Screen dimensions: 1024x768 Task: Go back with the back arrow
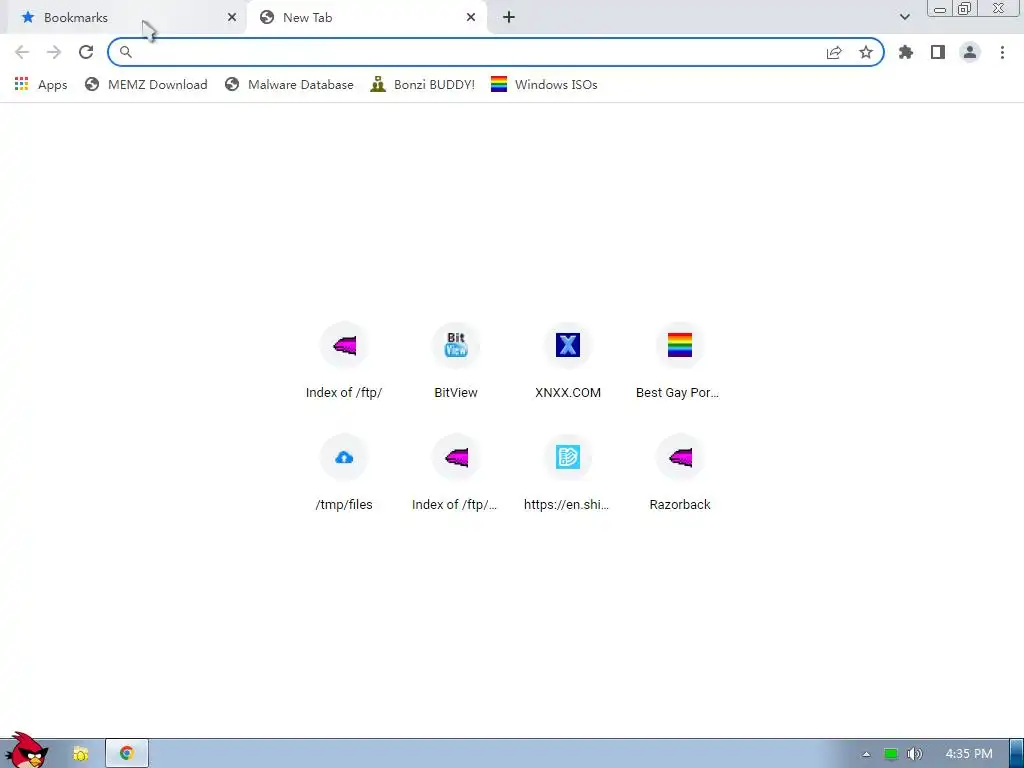[x=22, y=52]
